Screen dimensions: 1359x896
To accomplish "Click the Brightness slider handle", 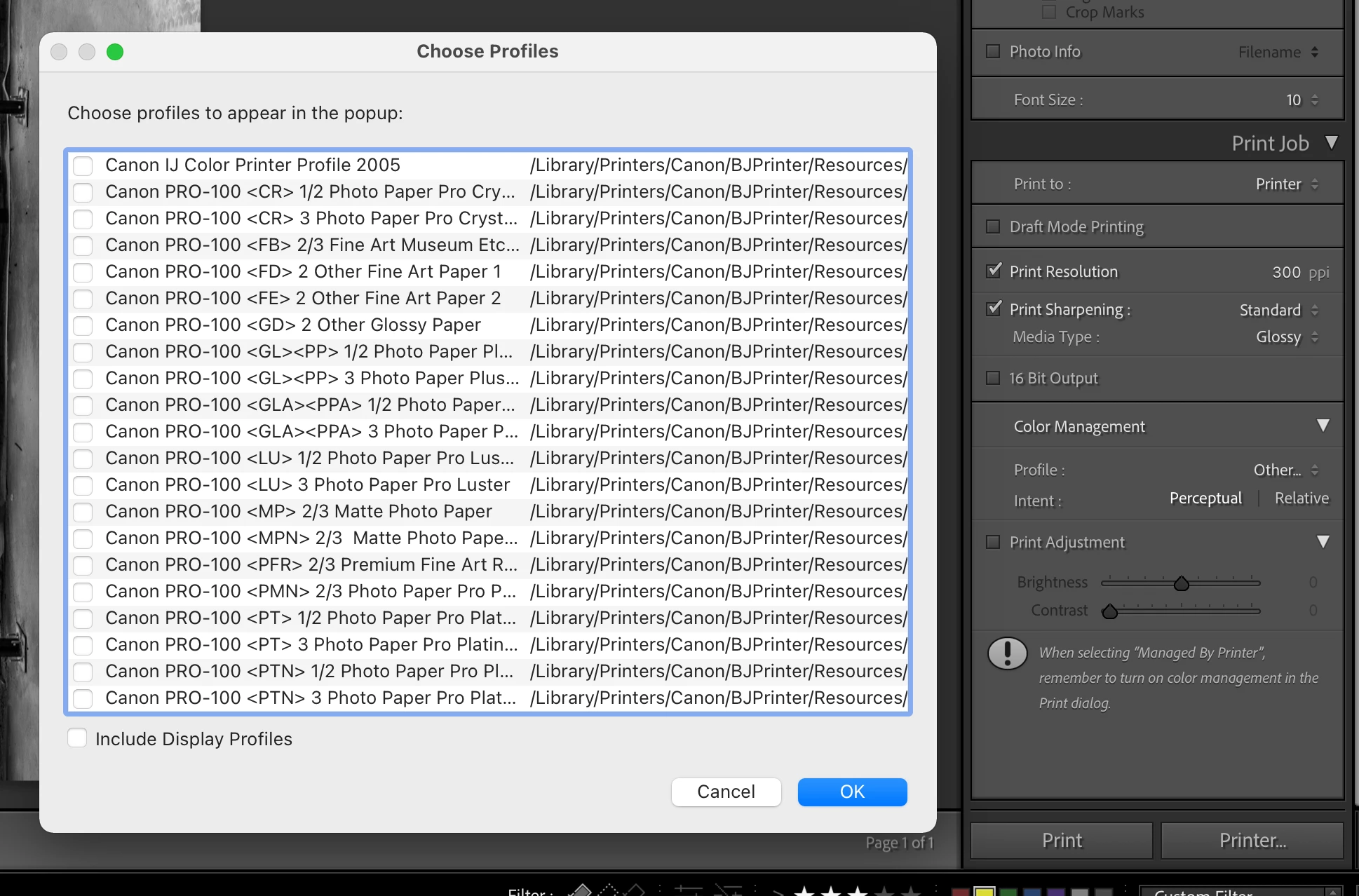I will click(x=1182, y=583).
